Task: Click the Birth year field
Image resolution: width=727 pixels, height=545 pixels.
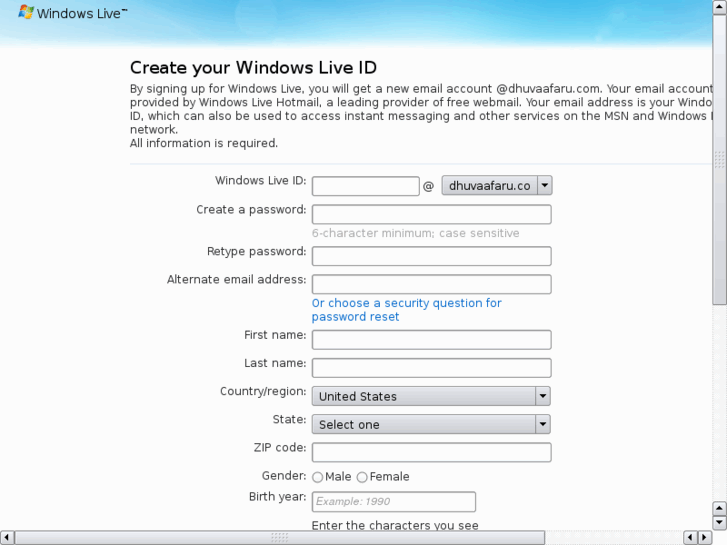Action: (x=394, y=501)
